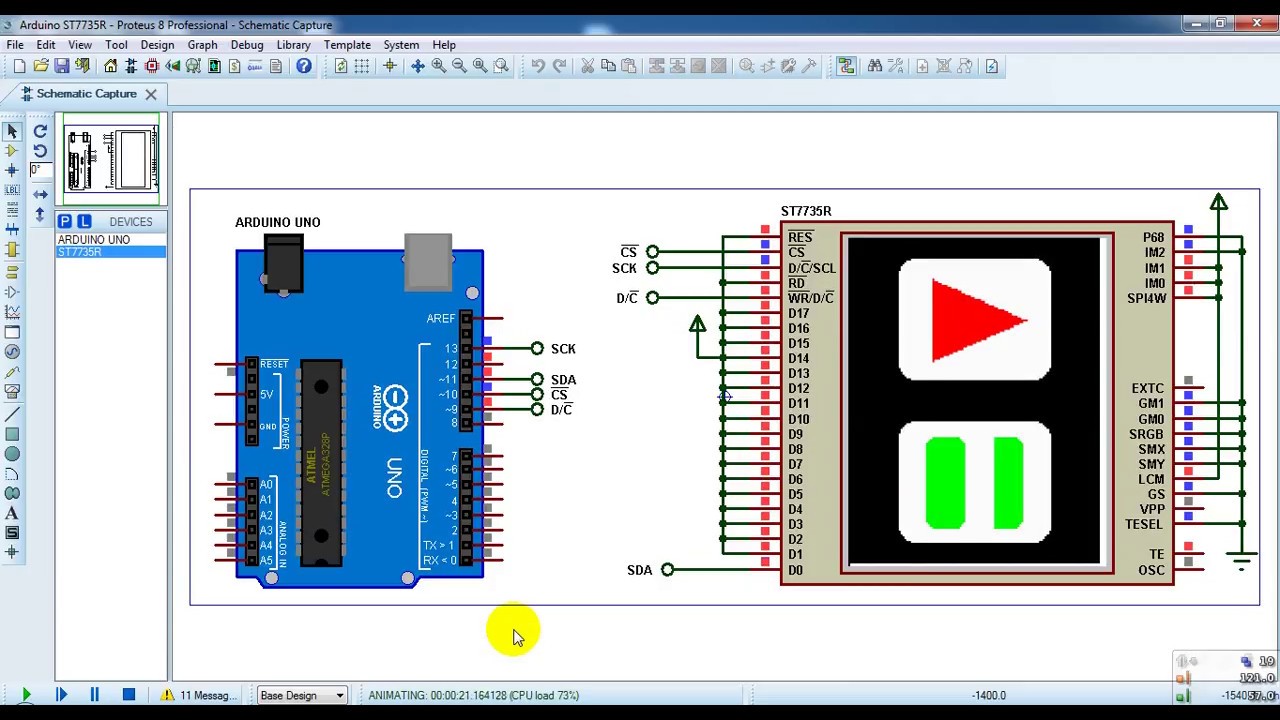Rotate clockwise using the curved arrow button
The image size is (1280, 720).
[40, 131]
